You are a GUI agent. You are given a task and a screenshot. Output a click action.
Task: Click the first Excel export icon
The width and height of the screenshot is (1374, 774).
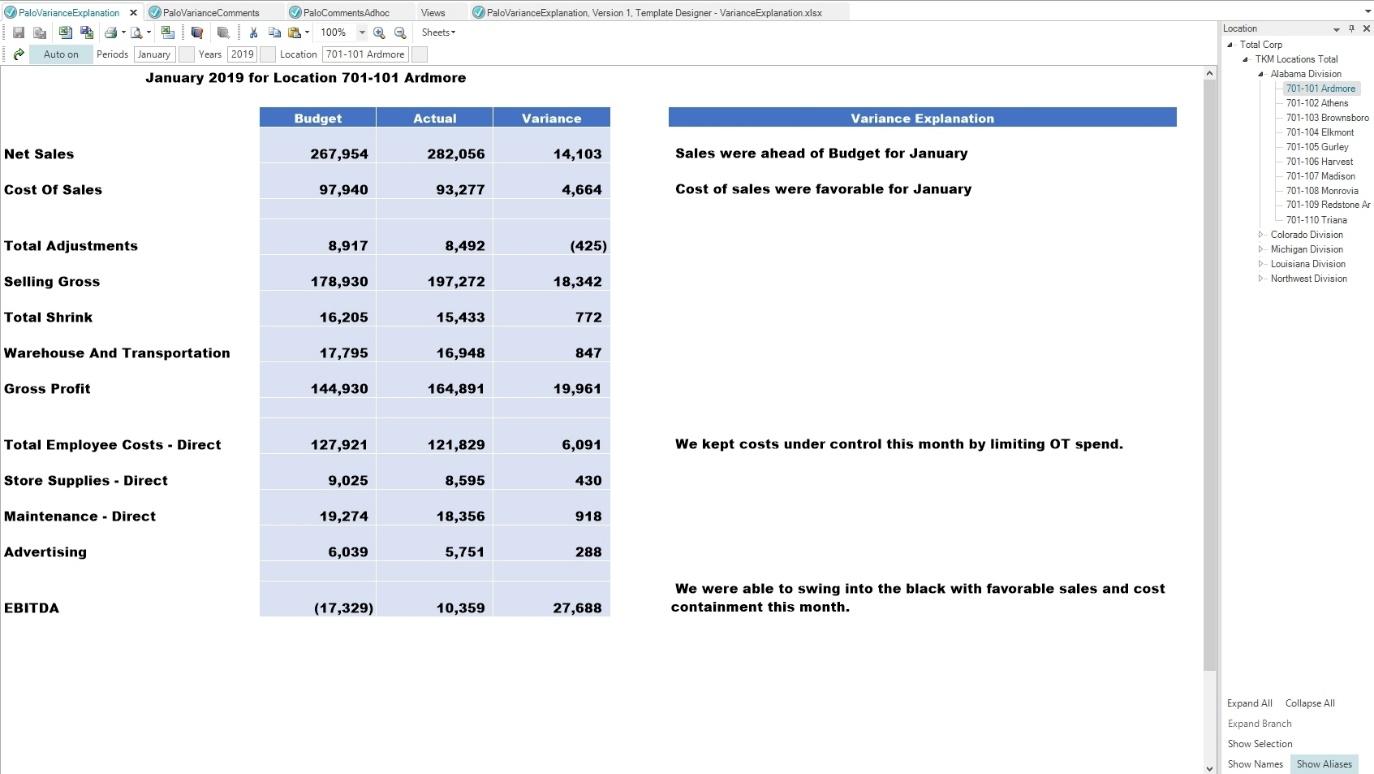point(65,33)
